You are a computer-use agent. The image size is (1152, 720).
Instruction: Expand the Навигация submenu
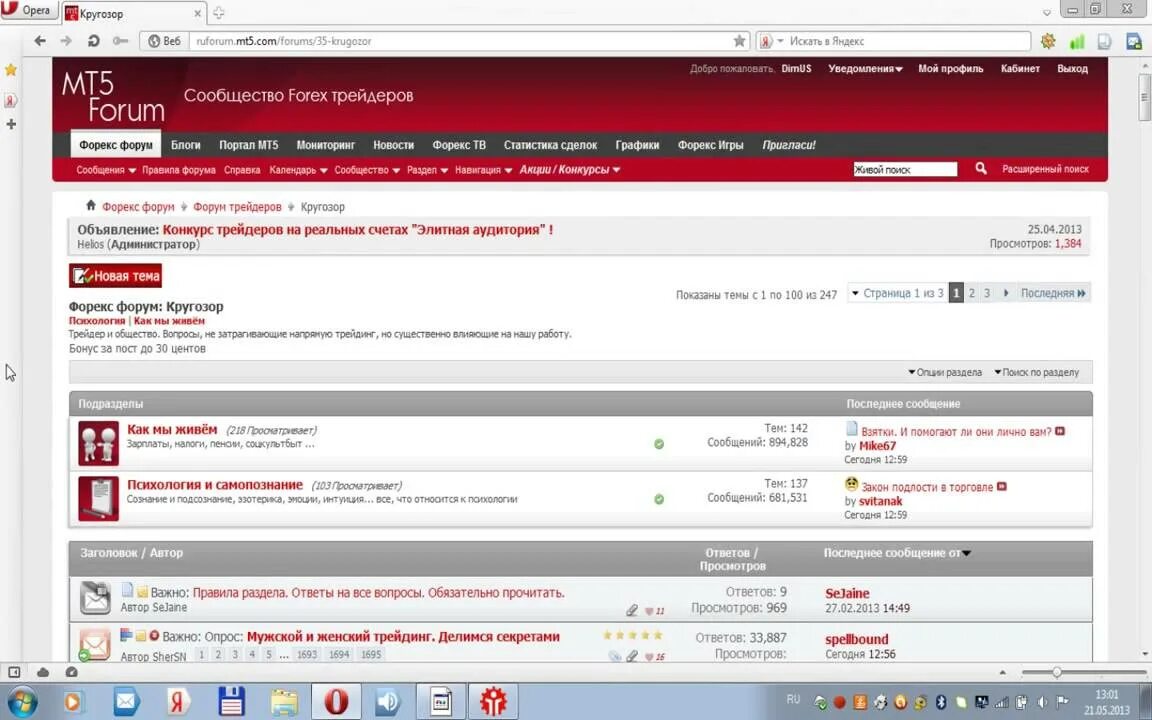tap(483, 170)
